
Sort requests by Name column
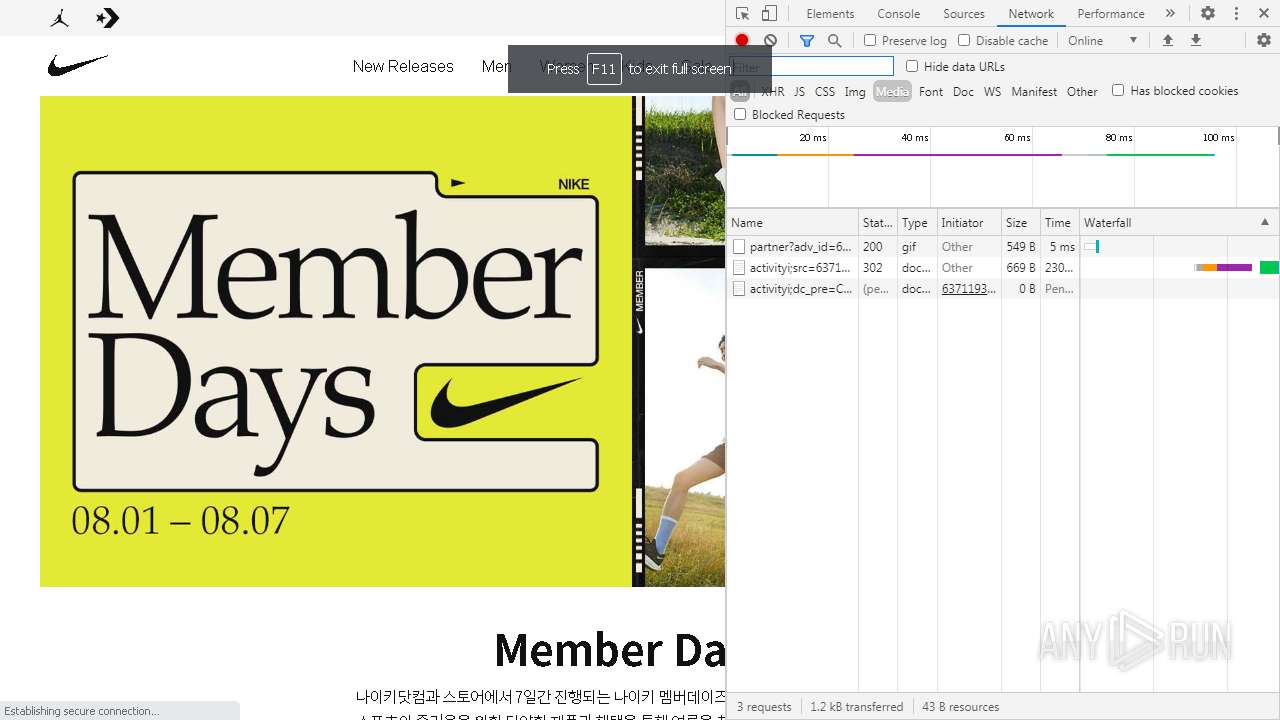[793, 222]
